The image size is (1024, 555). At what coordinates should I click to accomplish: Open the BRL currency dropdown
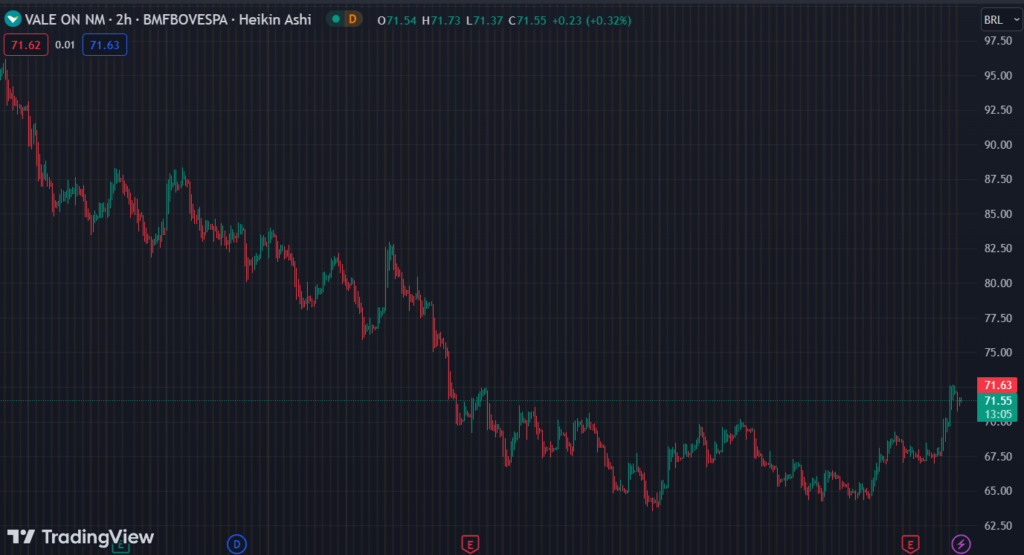tap(1000, 20)
